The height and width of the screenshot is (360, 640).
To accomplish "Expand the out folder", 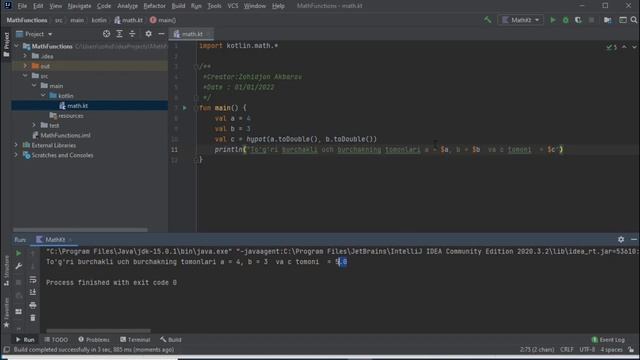I will pos(25,66).
